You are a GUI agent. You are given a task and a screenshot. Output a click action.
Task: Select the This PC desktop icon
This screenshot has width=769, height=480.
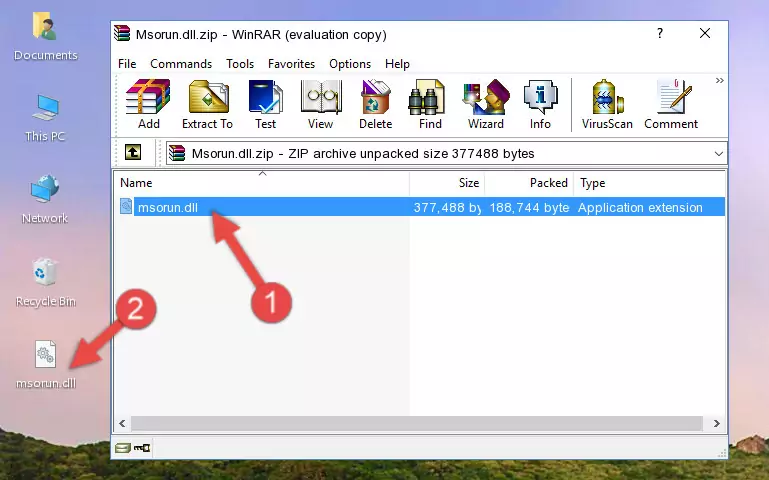coord(45,118)
